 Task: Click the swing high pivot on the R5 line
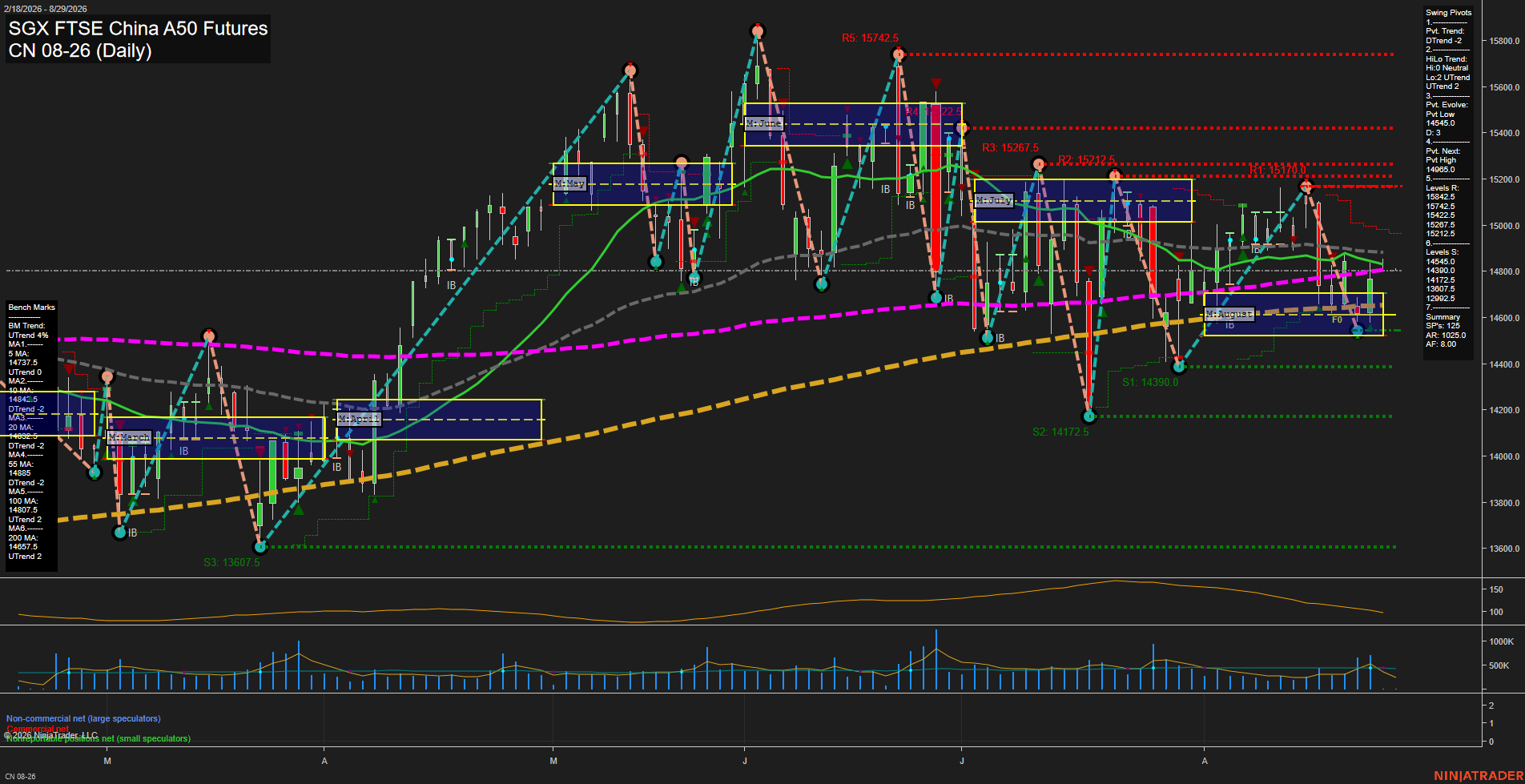pos(899,54)
